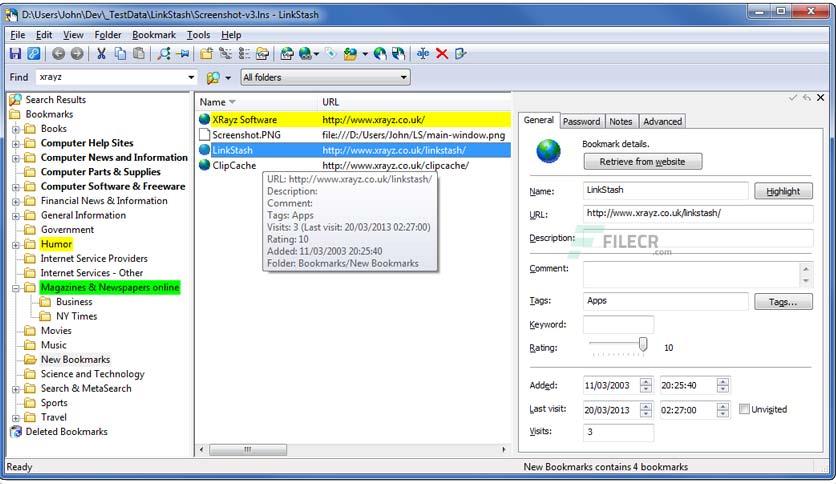Go back with the left arrow icon
This screenshot has width=836, height=484.
click(59, 53)
